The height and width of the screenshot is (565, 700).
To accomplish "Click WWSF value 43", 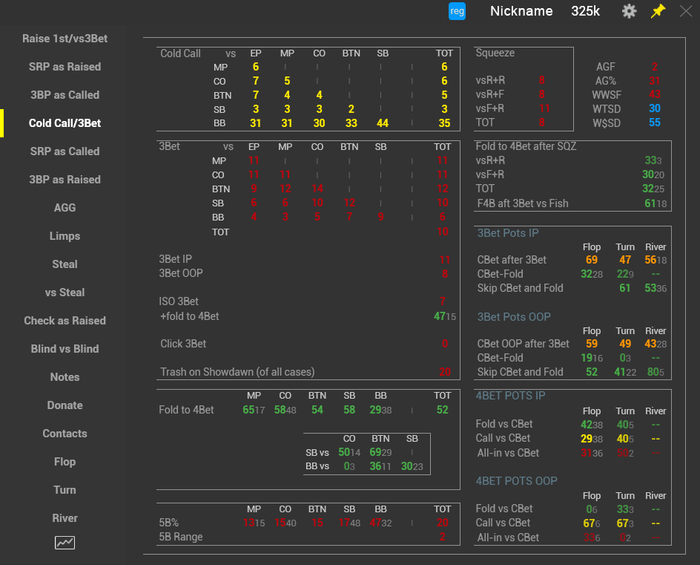I will click(x=654, y=95).
